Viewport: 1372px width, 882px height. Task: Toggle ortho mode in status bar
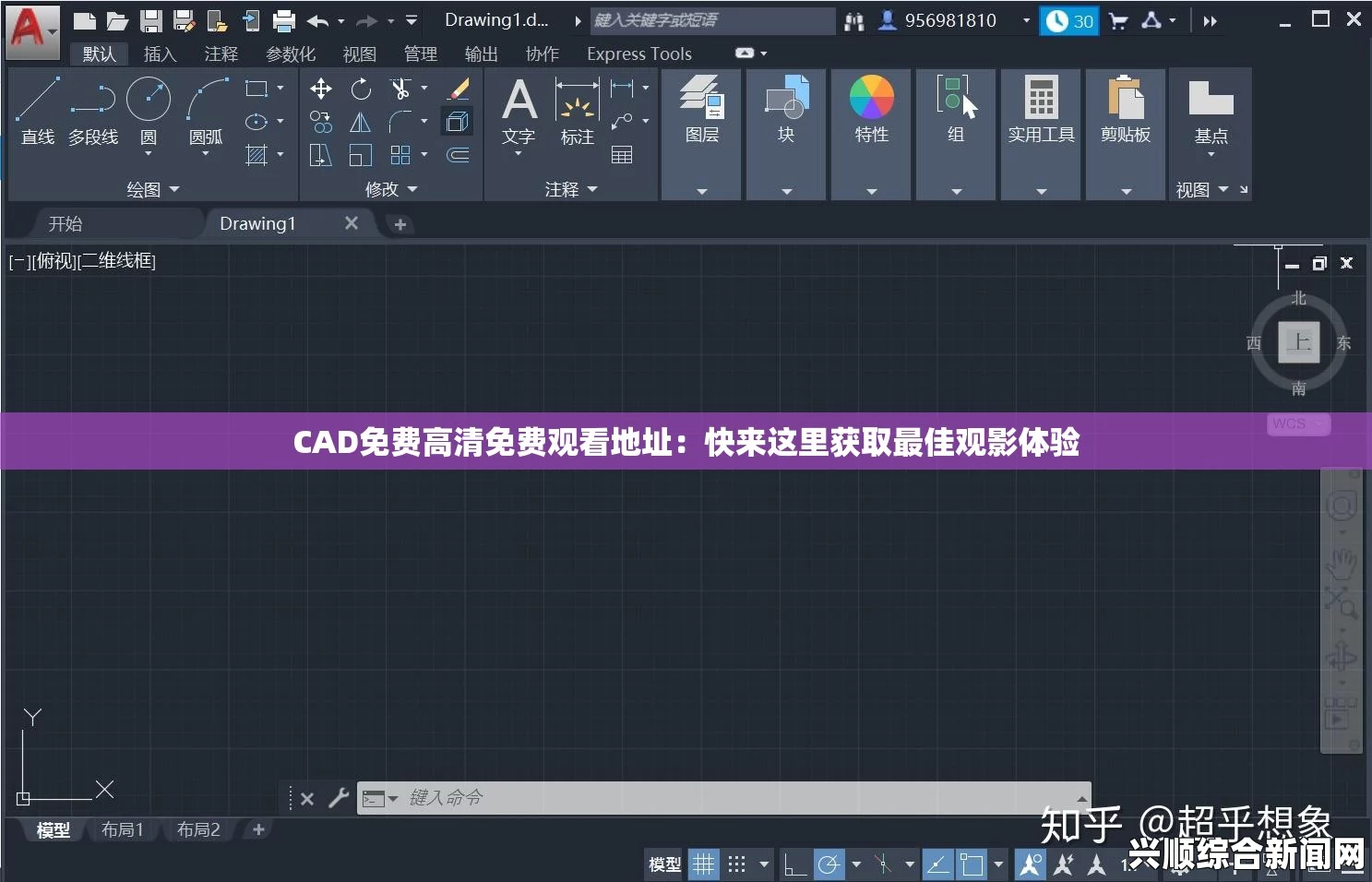(x=794, y=864)
